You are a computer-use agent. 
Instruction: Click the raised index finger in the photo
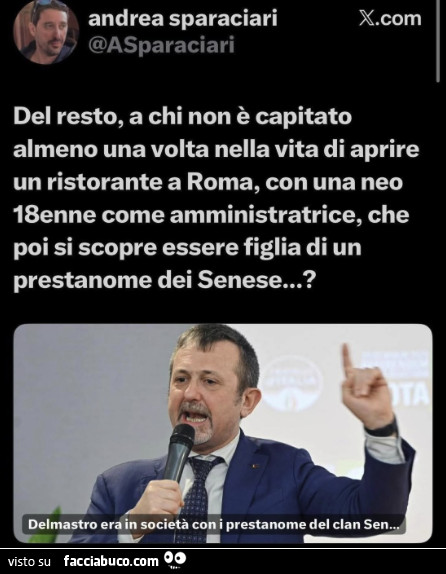pos(348,360)
